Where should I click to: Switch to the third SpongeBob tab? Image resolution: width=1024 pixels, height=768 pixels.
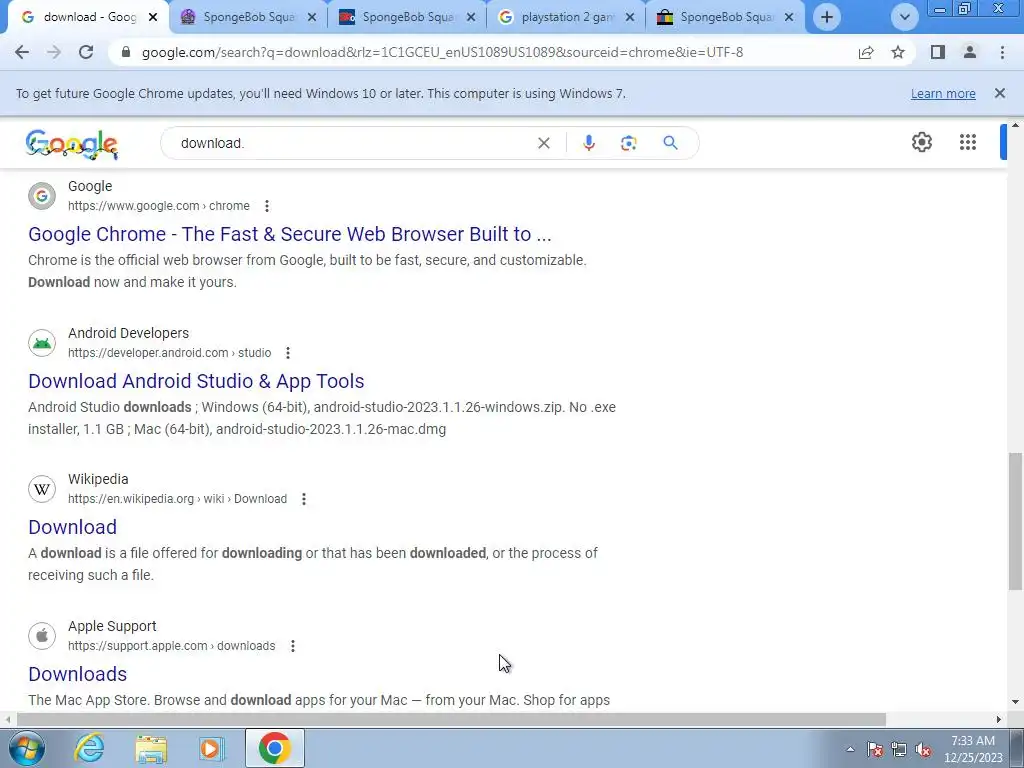[x=408, y=17]
